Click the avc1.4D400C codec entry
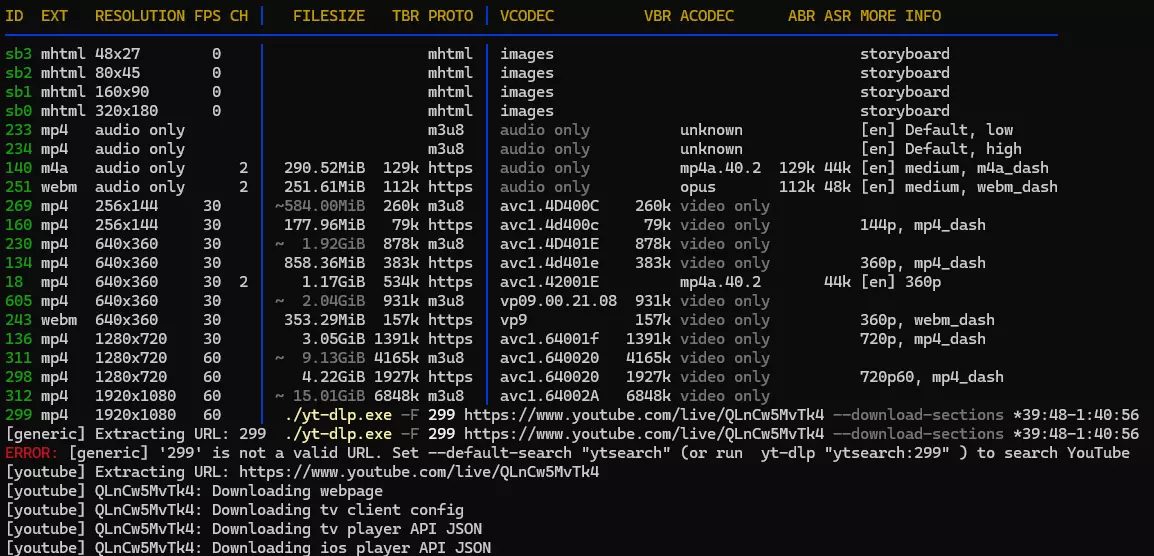 (550, 206)
